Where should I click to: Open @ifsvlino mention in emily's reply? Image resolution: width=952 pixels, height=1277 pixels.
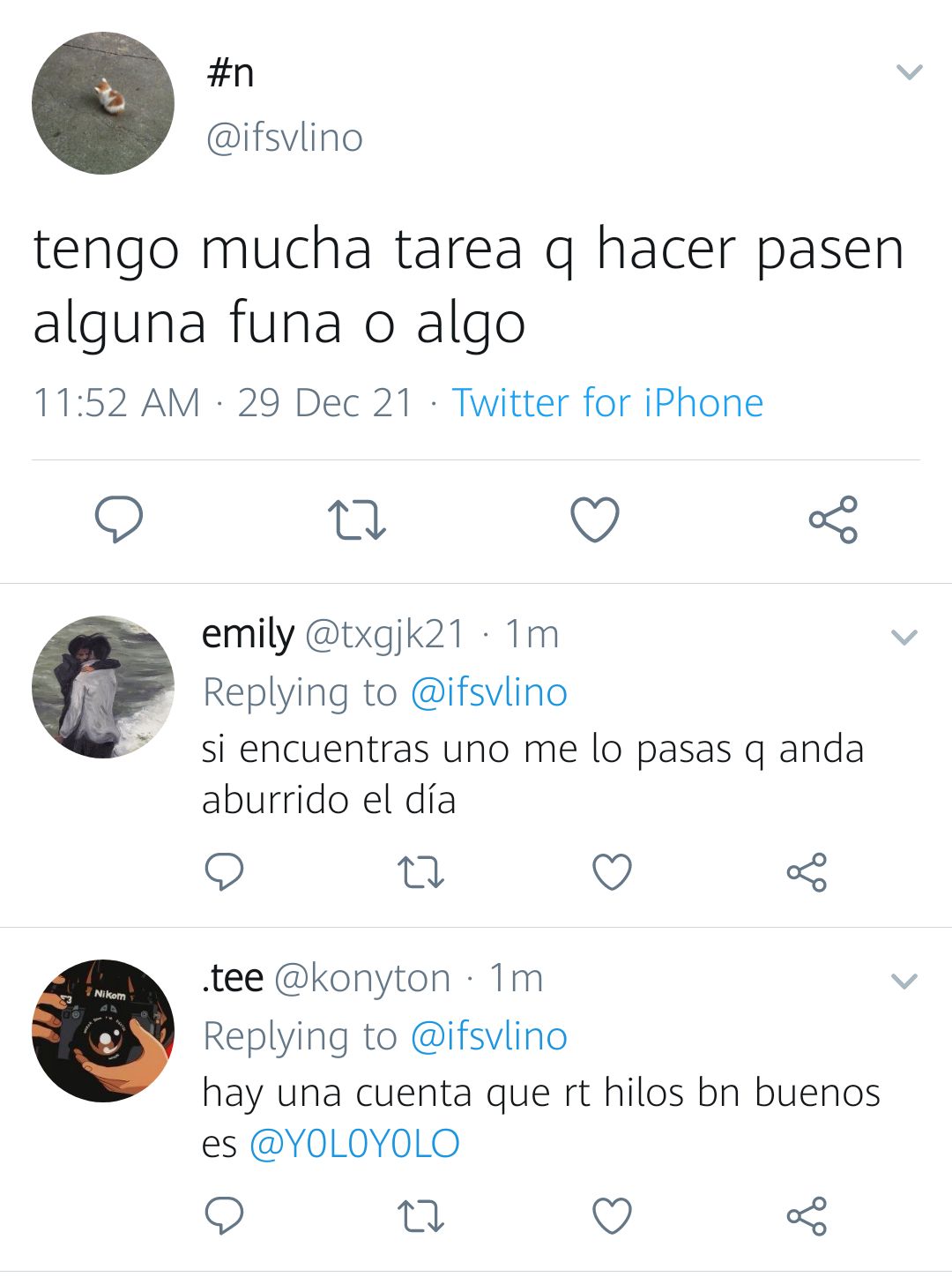click(488, 692)
